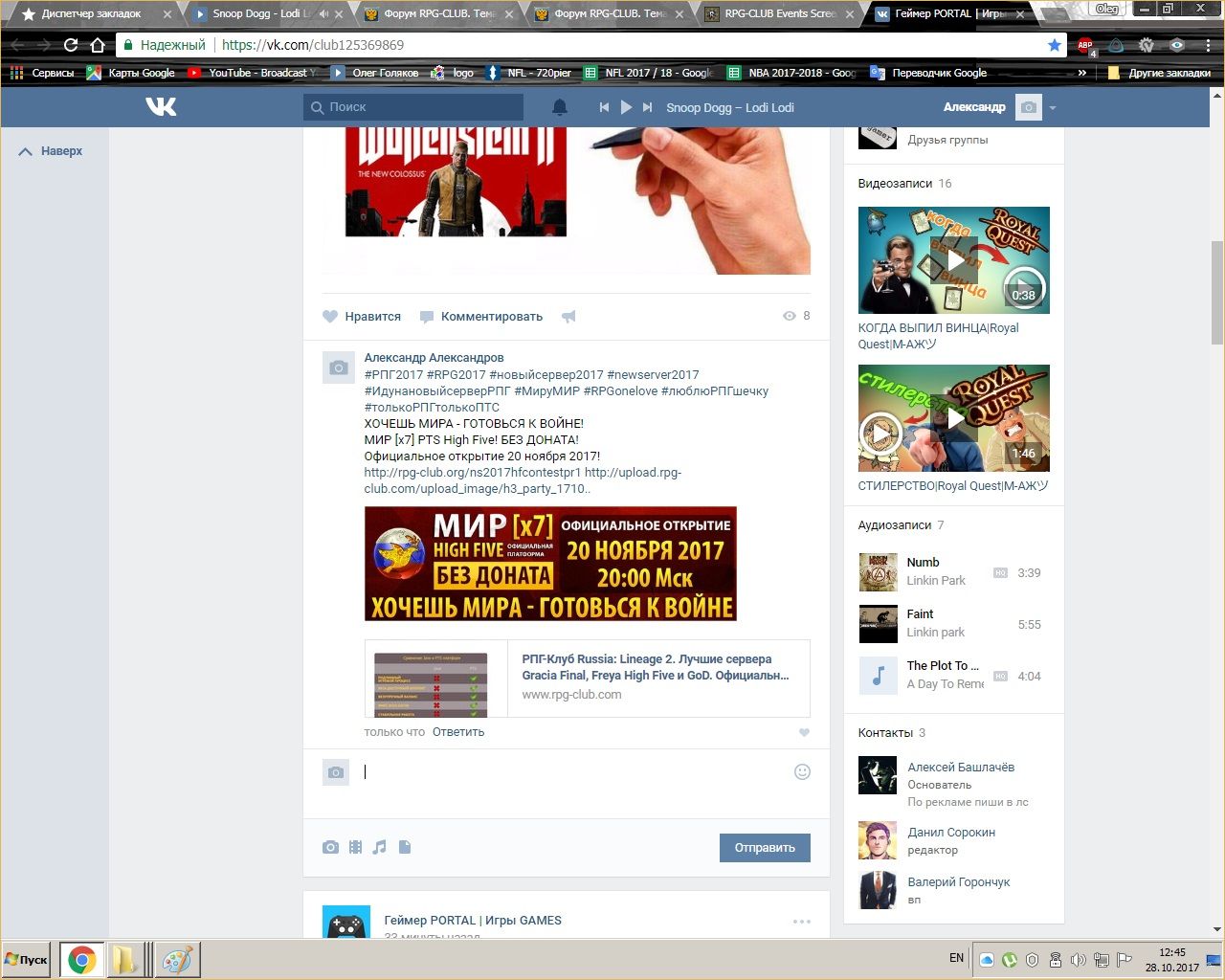Click the volume speaker icon in system tray

click(x=1078, y=960)
